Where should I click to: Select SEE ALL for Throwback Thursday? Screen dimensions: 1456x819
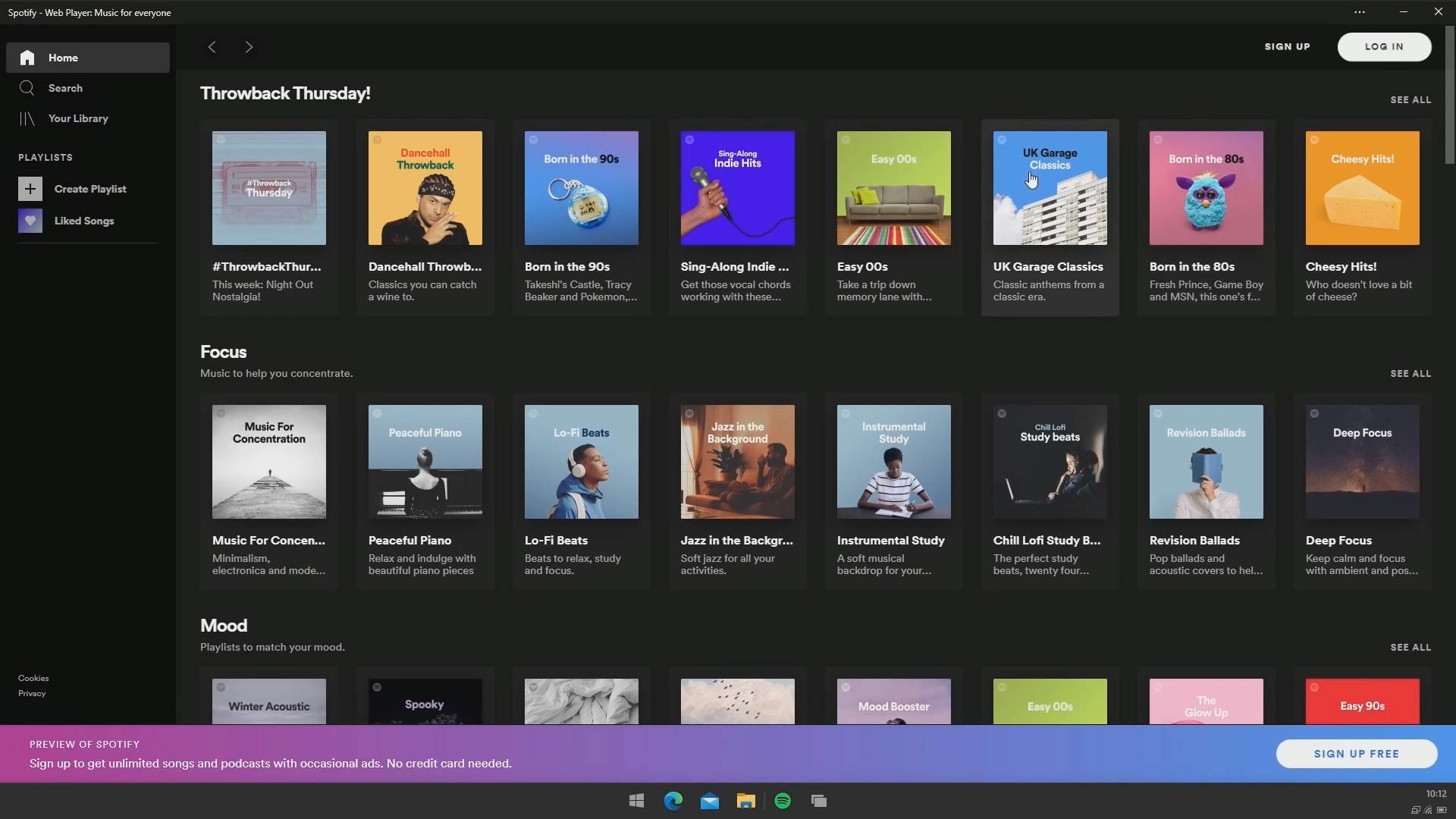pos(1410,99)
